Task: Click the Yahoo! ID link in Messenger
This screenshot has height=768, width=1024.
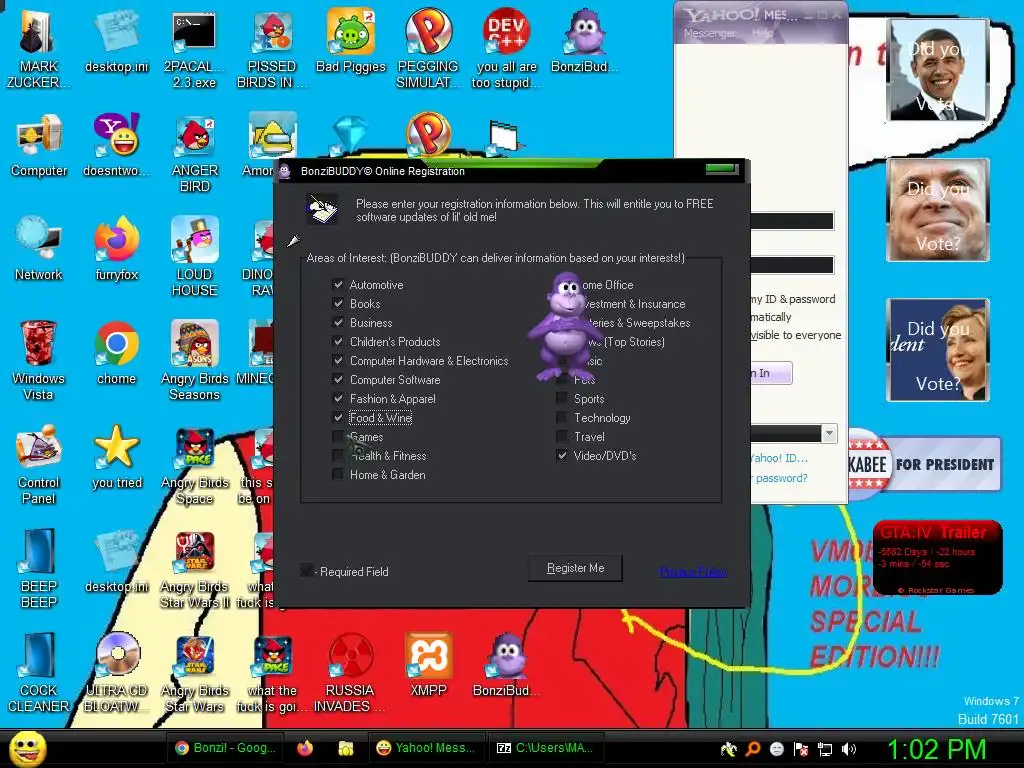Action: point(779,458)
